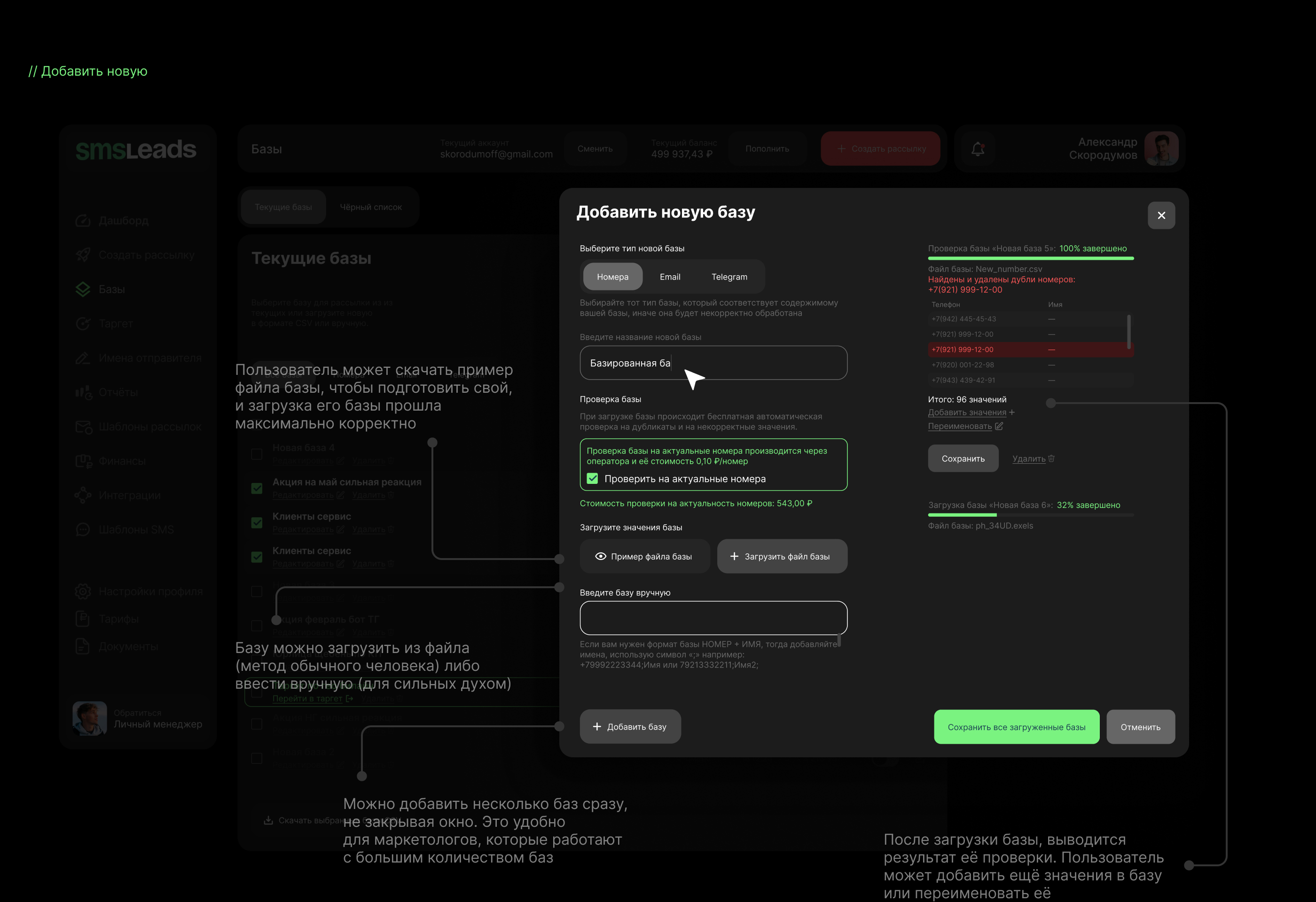This screenshot has height=902, width=1316.
Task: Click the plus icon beside Добавить значения
Action: (1012, 412)
